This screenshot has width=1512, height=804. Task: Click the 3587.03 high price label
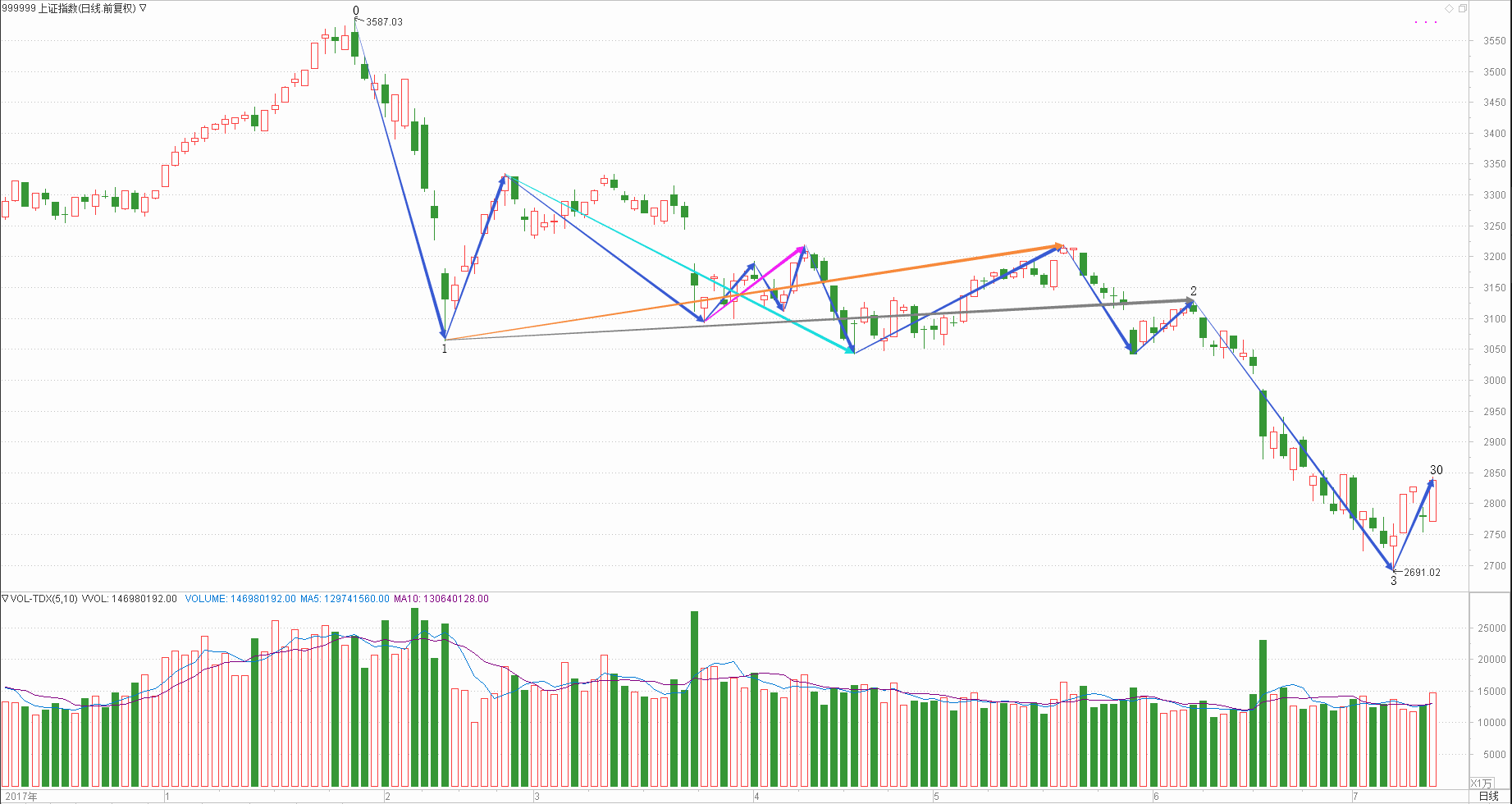click(x=384, y=22)
